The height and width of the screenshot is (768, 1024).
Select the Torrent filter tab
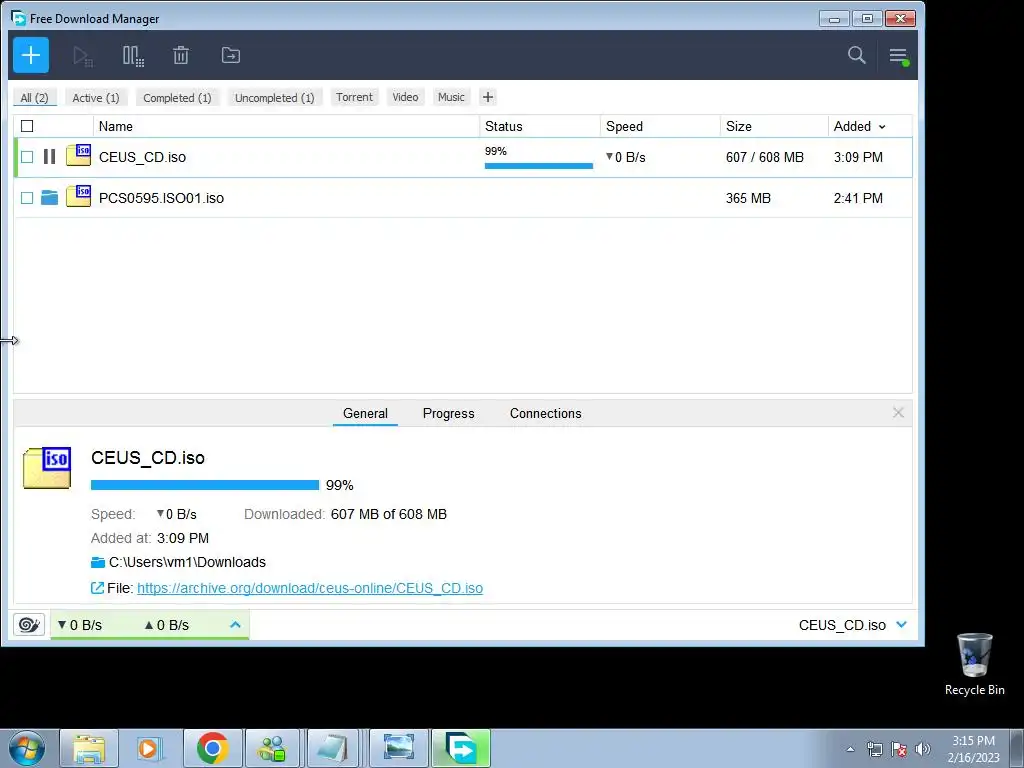point(355,97)
